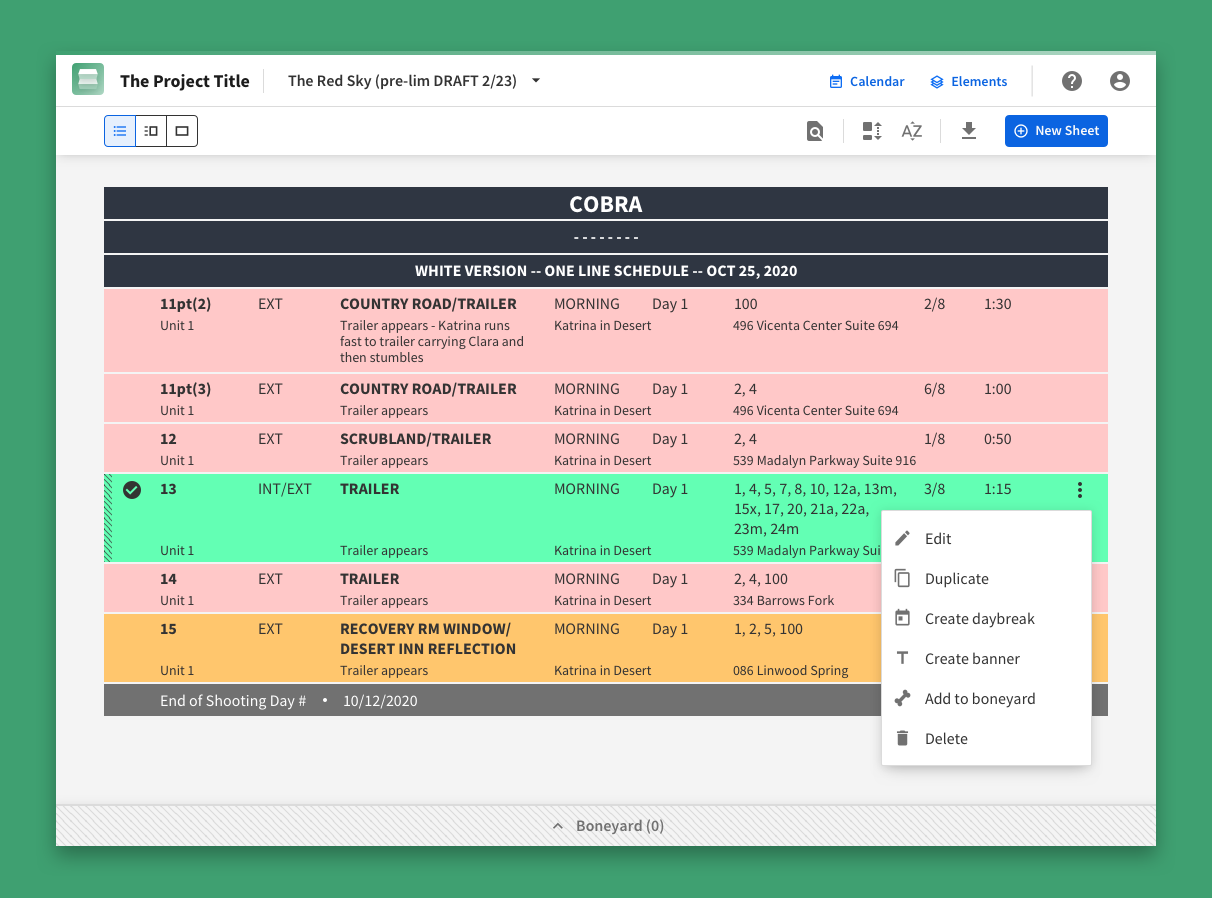Switch to the single panel view toggle
This screenshot has height=898, width=1212.
(x=182, y=131)
